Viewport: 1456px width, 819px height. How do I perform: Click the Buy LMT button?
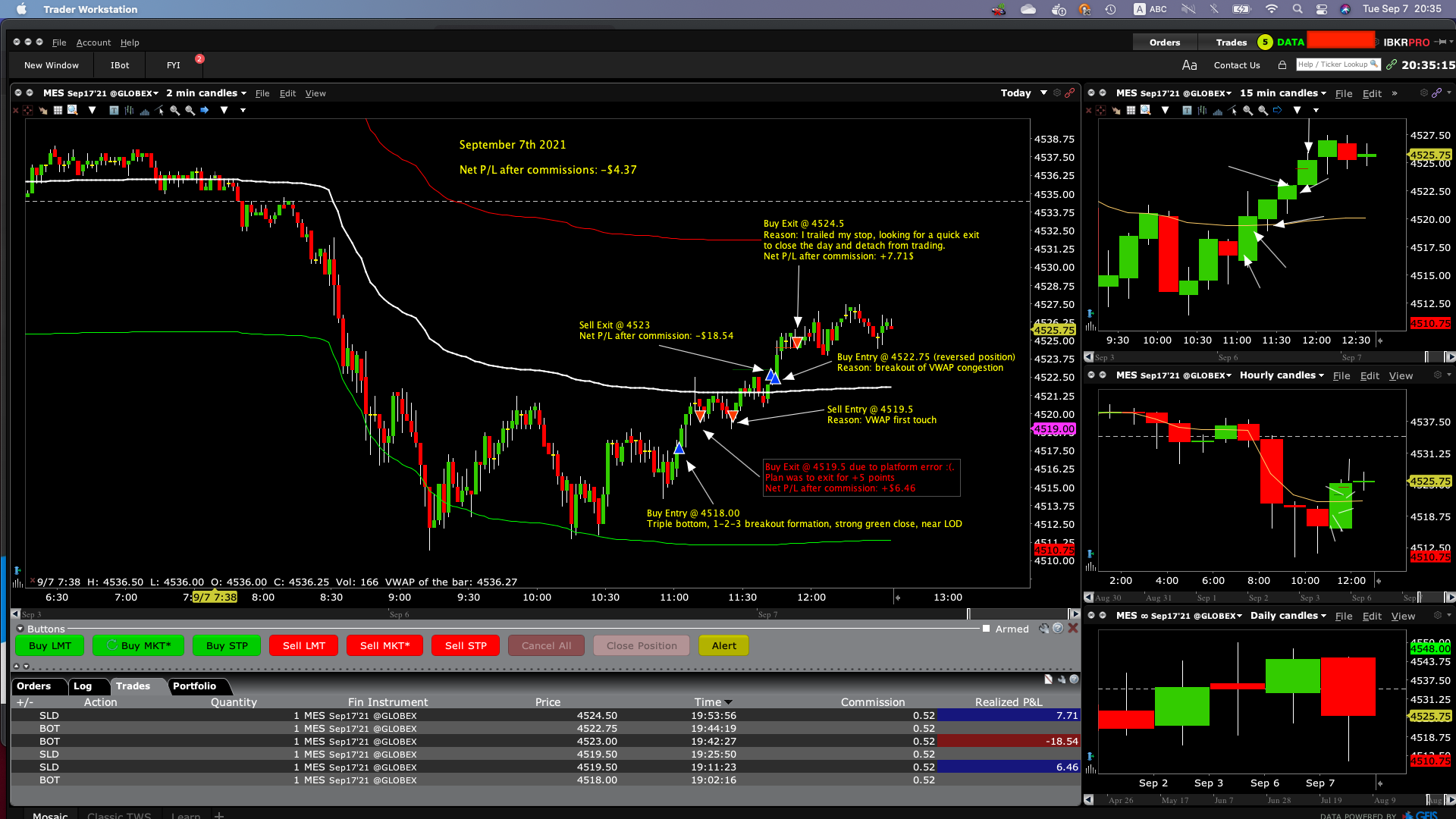point(50,645)
